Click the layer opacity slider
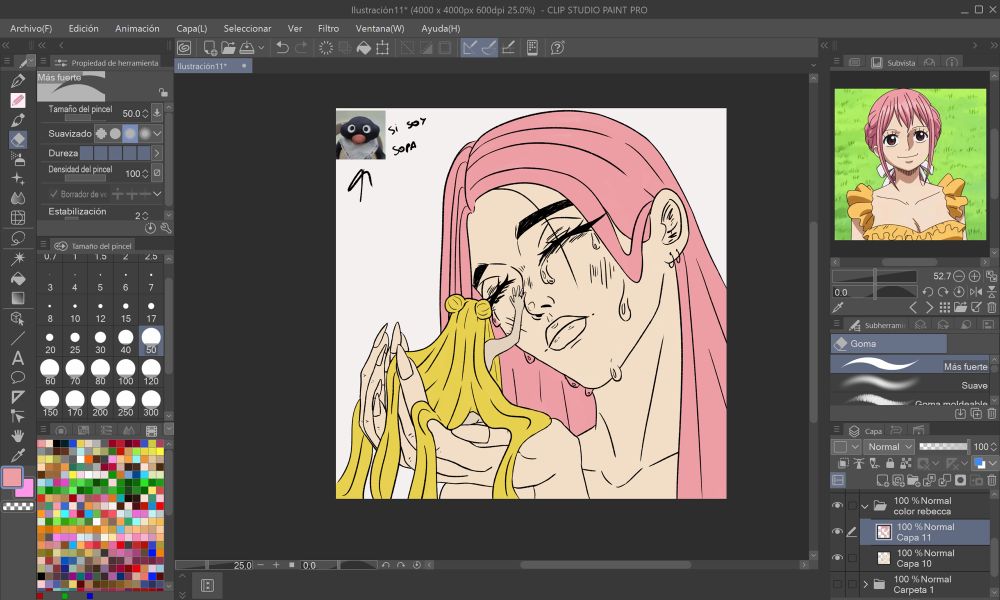This screenshot has height=600, width=1000. click(944, 446)
